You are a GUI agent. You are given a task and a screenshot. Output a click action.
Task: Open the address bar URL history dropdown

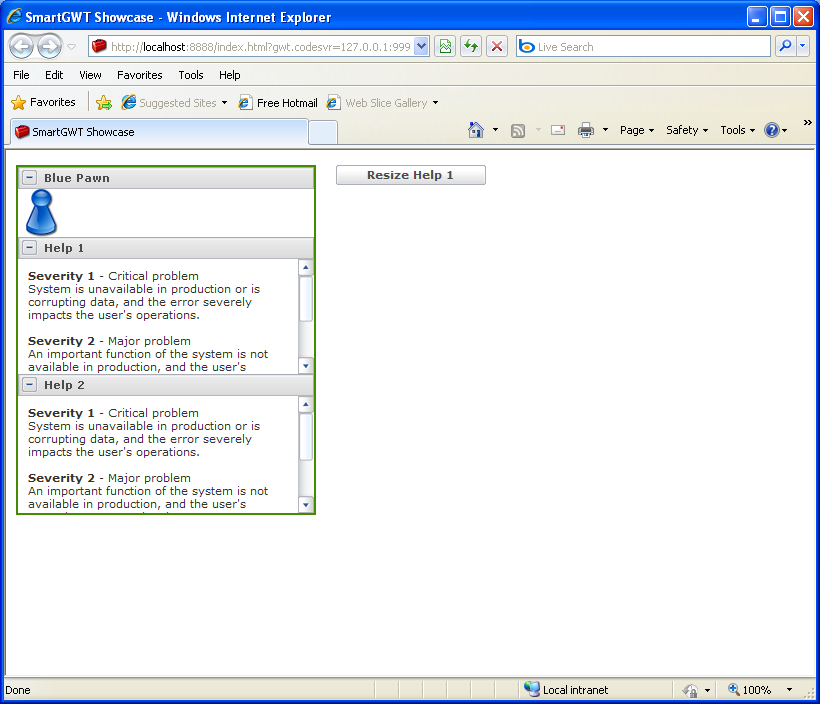(x=422, y=47)
